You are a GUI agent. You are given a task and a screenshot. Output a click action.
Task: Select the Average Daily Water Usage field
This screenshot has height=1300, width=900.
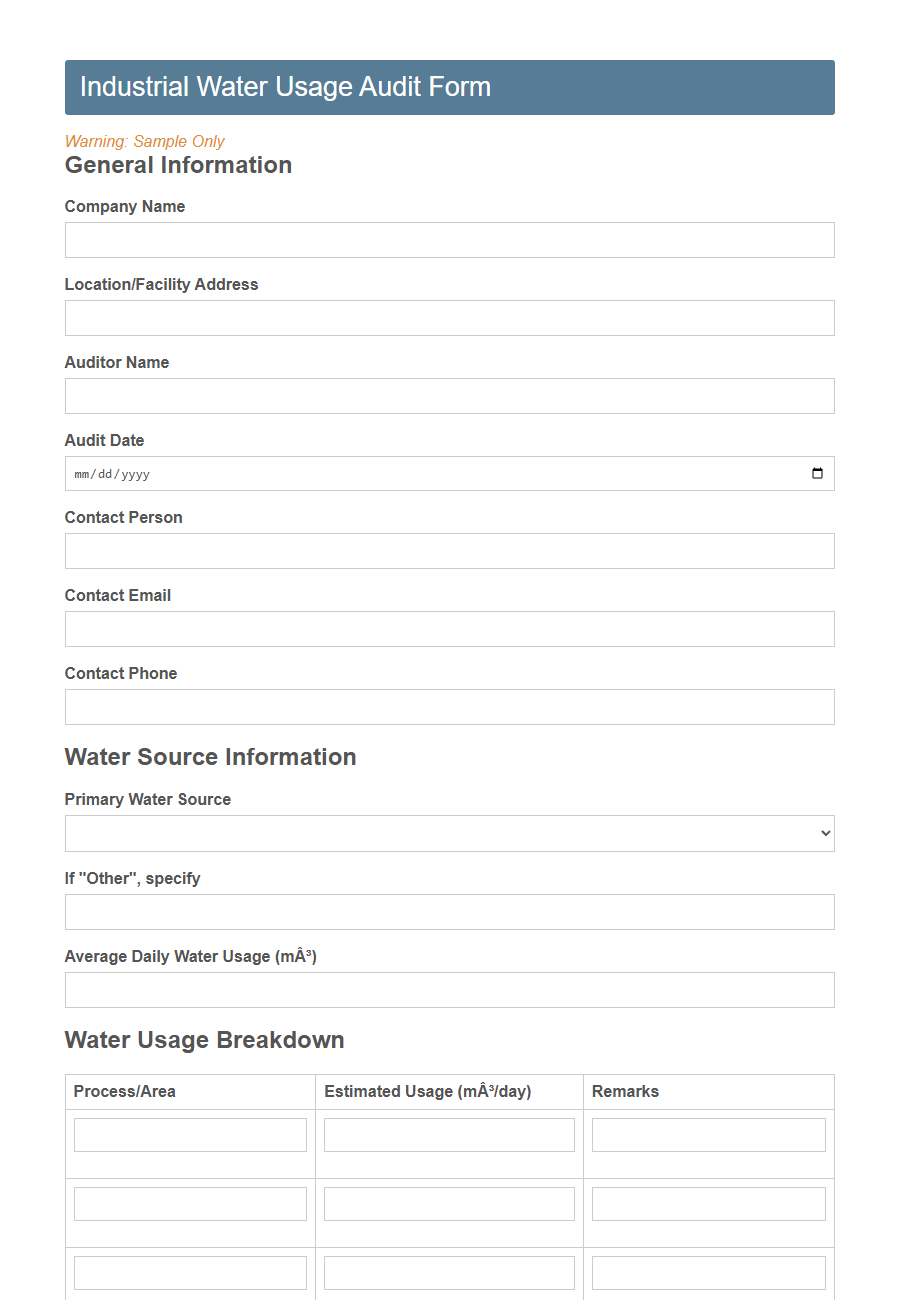[449, 990]
